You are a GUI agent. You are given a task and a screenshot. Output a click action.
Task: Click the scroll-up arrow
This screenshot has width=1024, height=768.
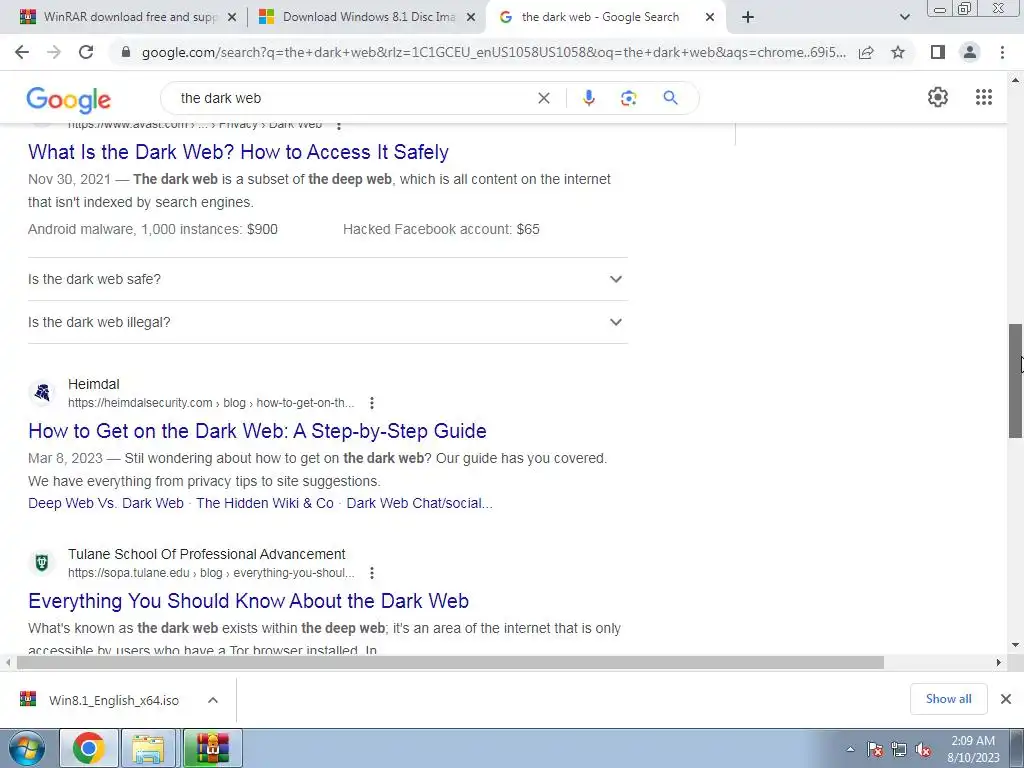coord(1016,80)
